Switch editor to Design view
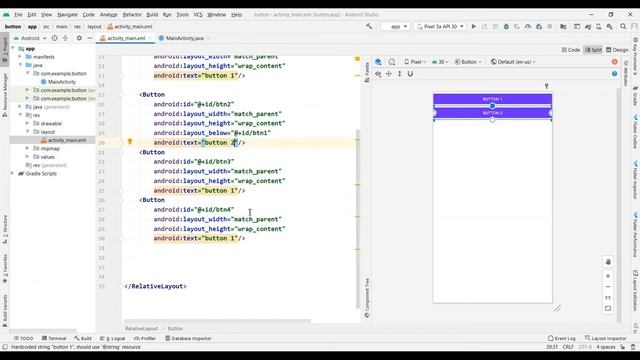The width and height of the screenshot is (640, 360). click(x=617, y=50)
